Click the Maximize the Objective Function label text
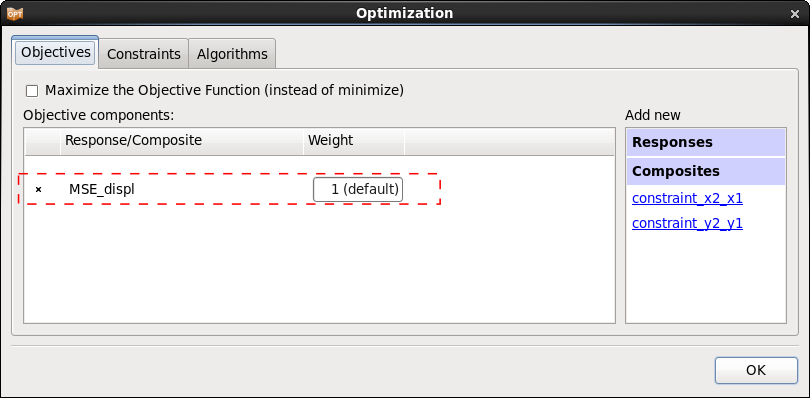 point(224,90)
